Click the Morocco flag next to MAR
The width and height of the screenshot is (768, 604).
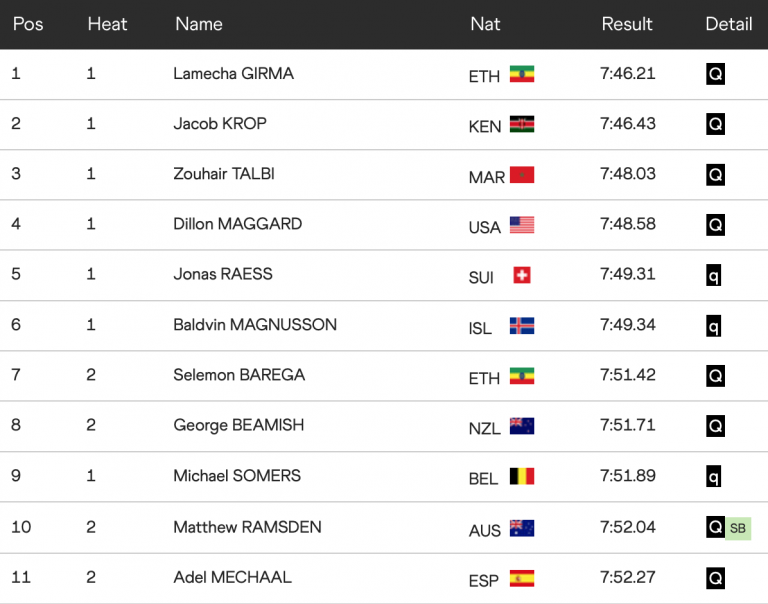(521, 175)
